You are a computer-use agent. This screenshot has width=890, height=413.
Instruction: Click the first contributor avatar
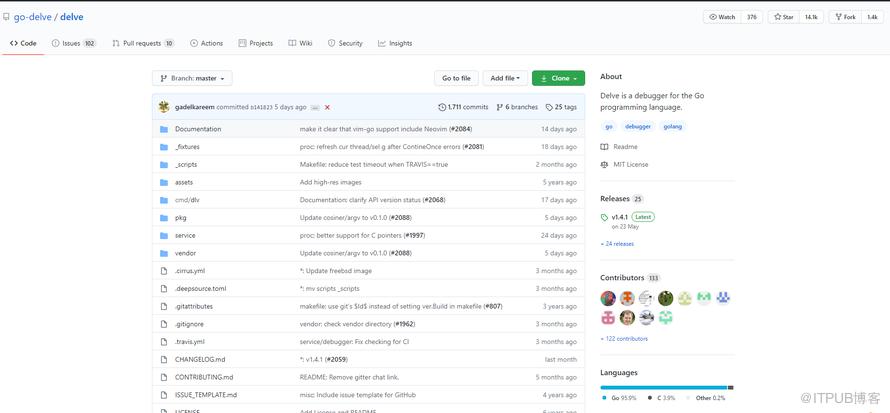608,298
